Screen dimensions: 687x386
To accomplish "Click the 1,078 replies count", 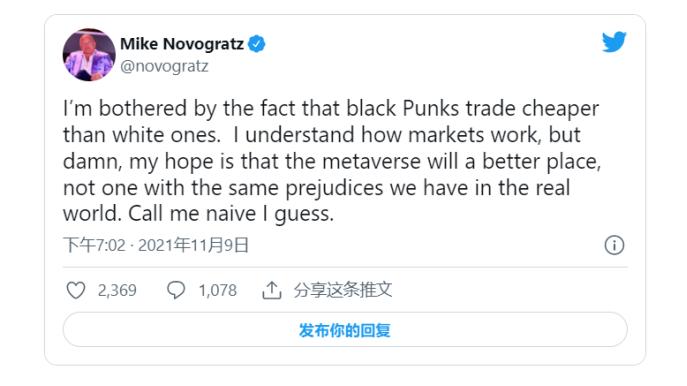I will point(217,290).
